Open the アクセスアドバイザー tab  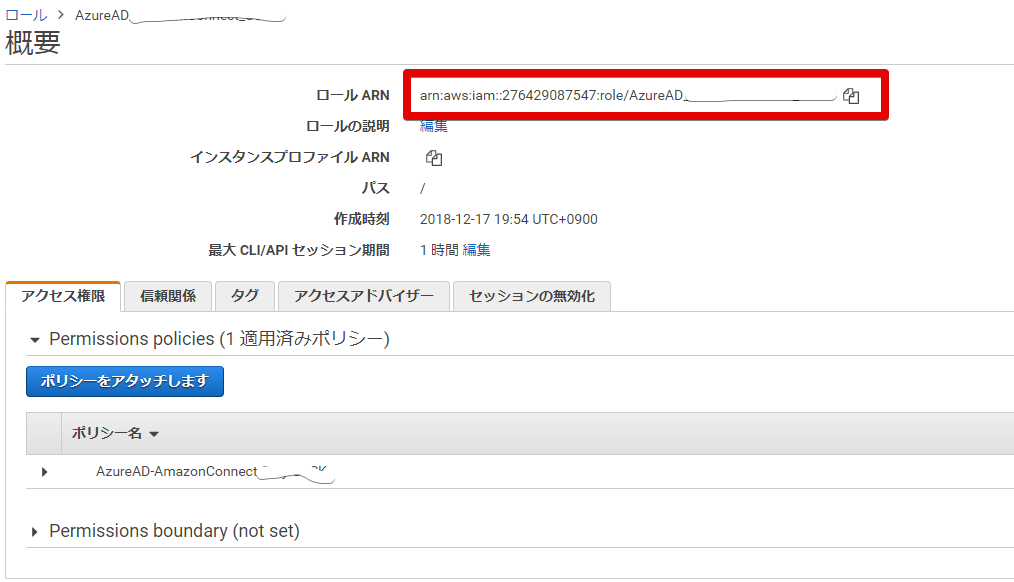[x=363, y=296]
